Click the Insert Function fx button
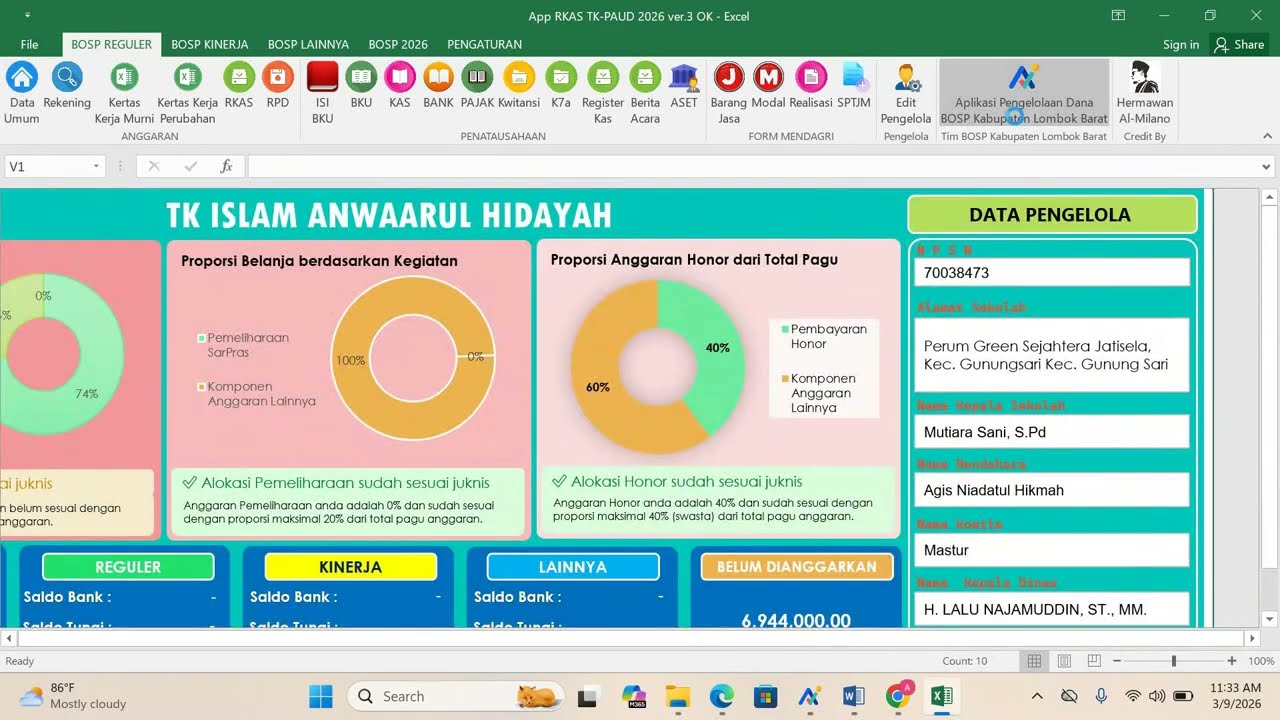This screenshot has height=720, width=1280. click(x=227, y=167)
